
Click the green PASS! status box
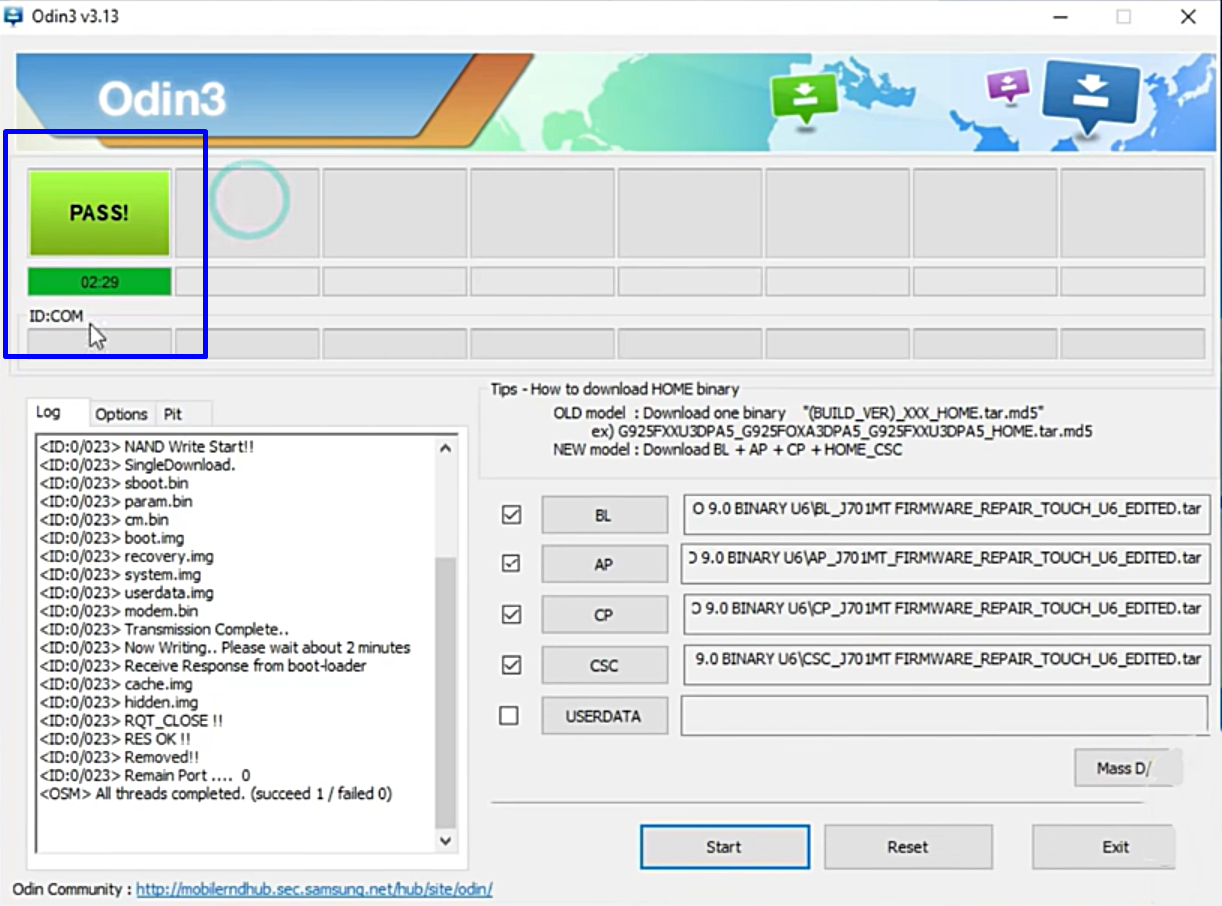click(99, 213)
